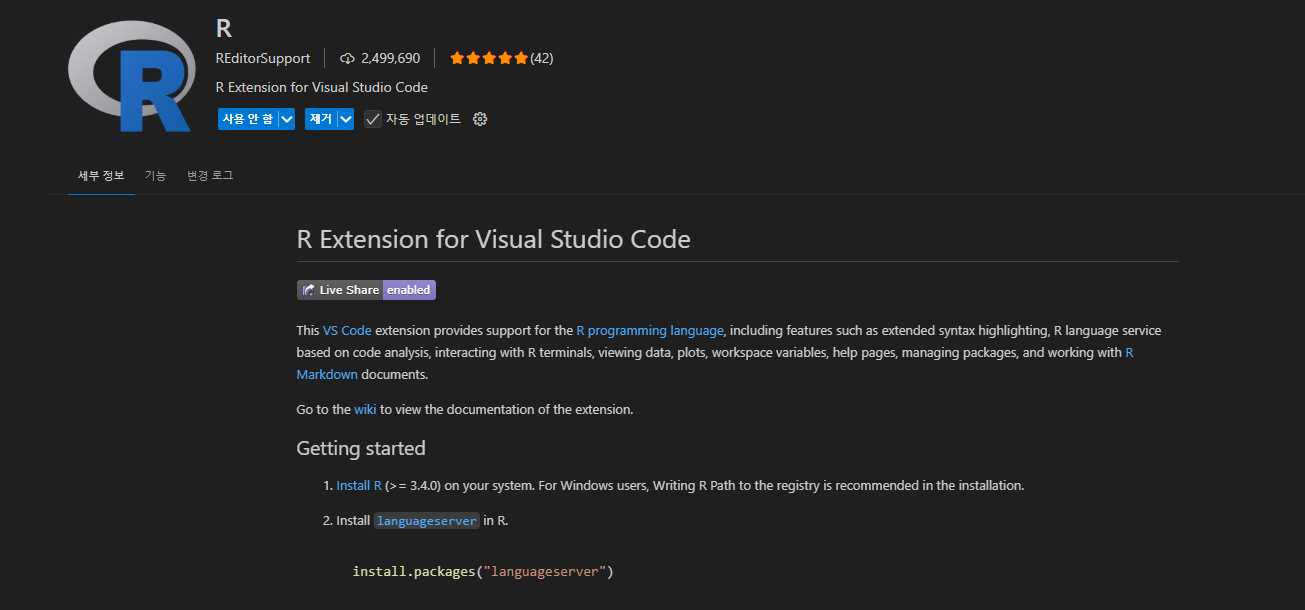Switch to the 변경 로그 tab

pyautogui.click(x=210, y=175)
